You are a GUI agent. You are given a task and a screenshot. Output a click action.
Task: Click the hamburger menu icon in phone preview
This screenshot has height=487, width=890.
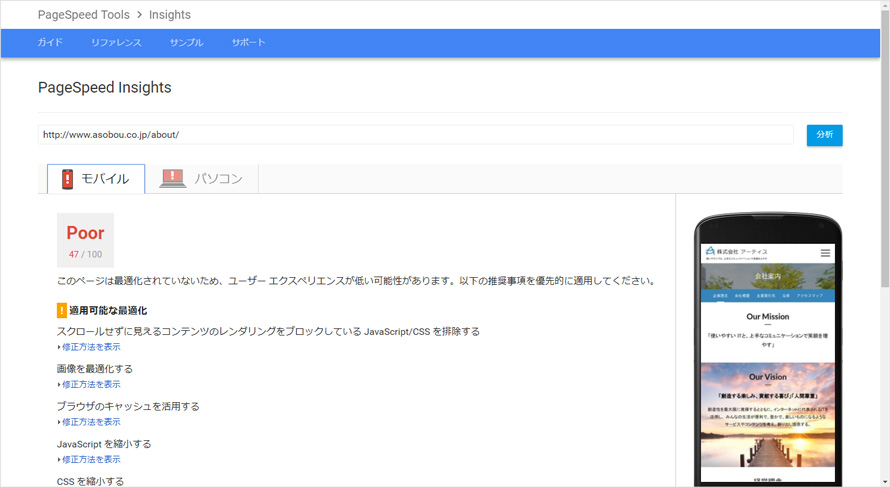[x=825, y=253]
